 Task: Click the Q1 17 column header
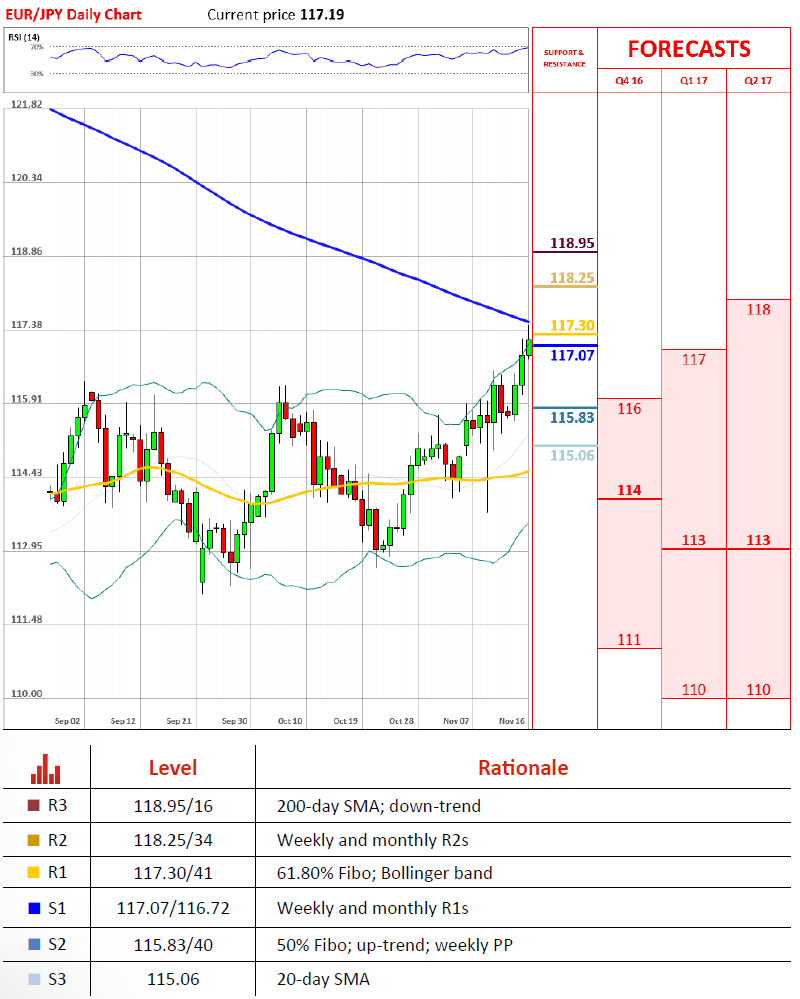(694, 81)
